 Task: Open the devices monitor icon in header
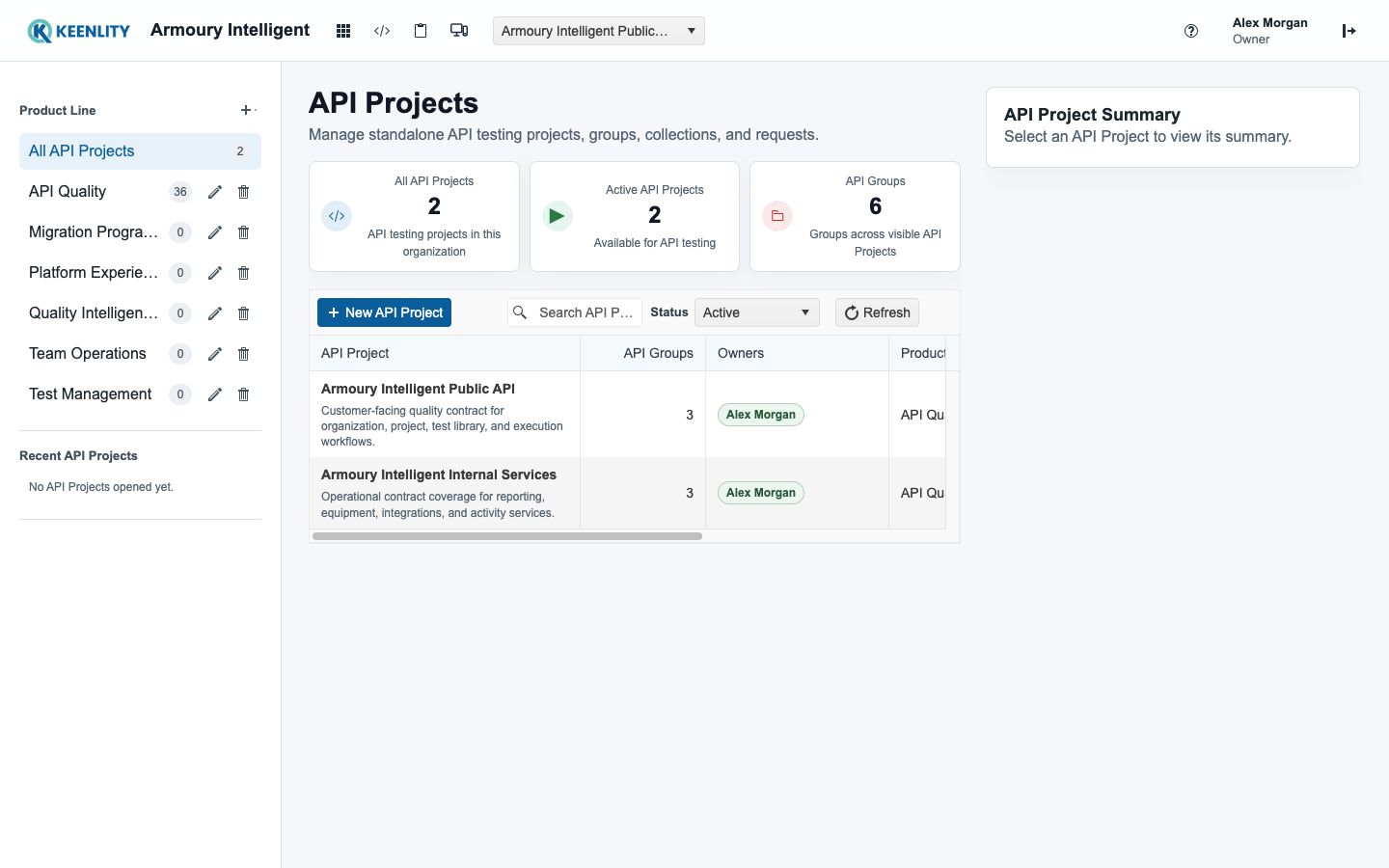pos(459,31)
